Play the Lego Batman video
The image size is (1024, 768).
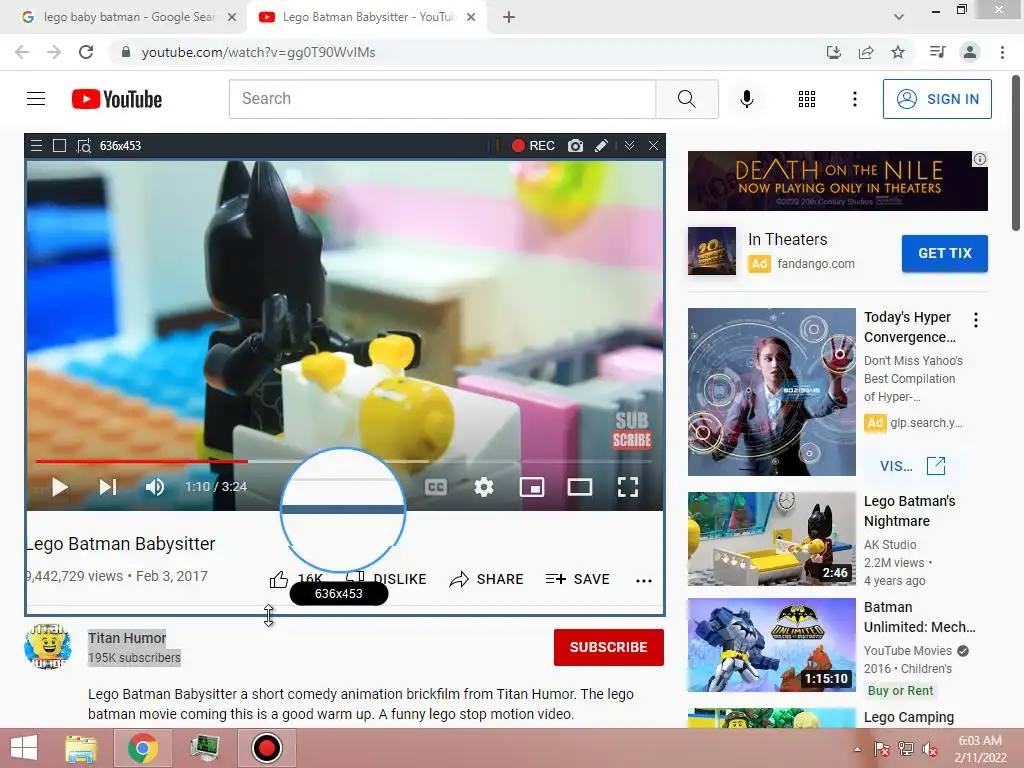tap(59, 487)
